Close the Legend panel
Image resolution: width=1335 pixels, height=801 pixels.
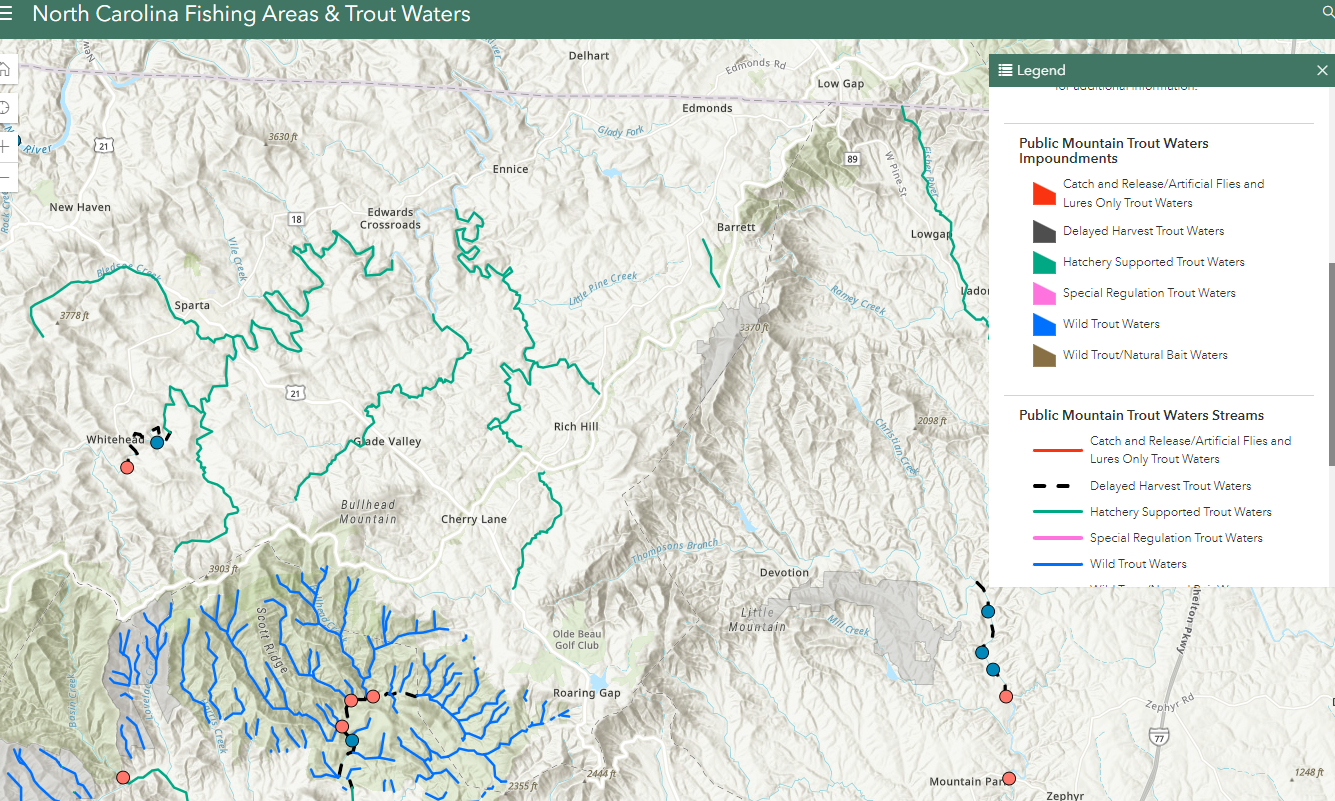[x=1322, y=70]
